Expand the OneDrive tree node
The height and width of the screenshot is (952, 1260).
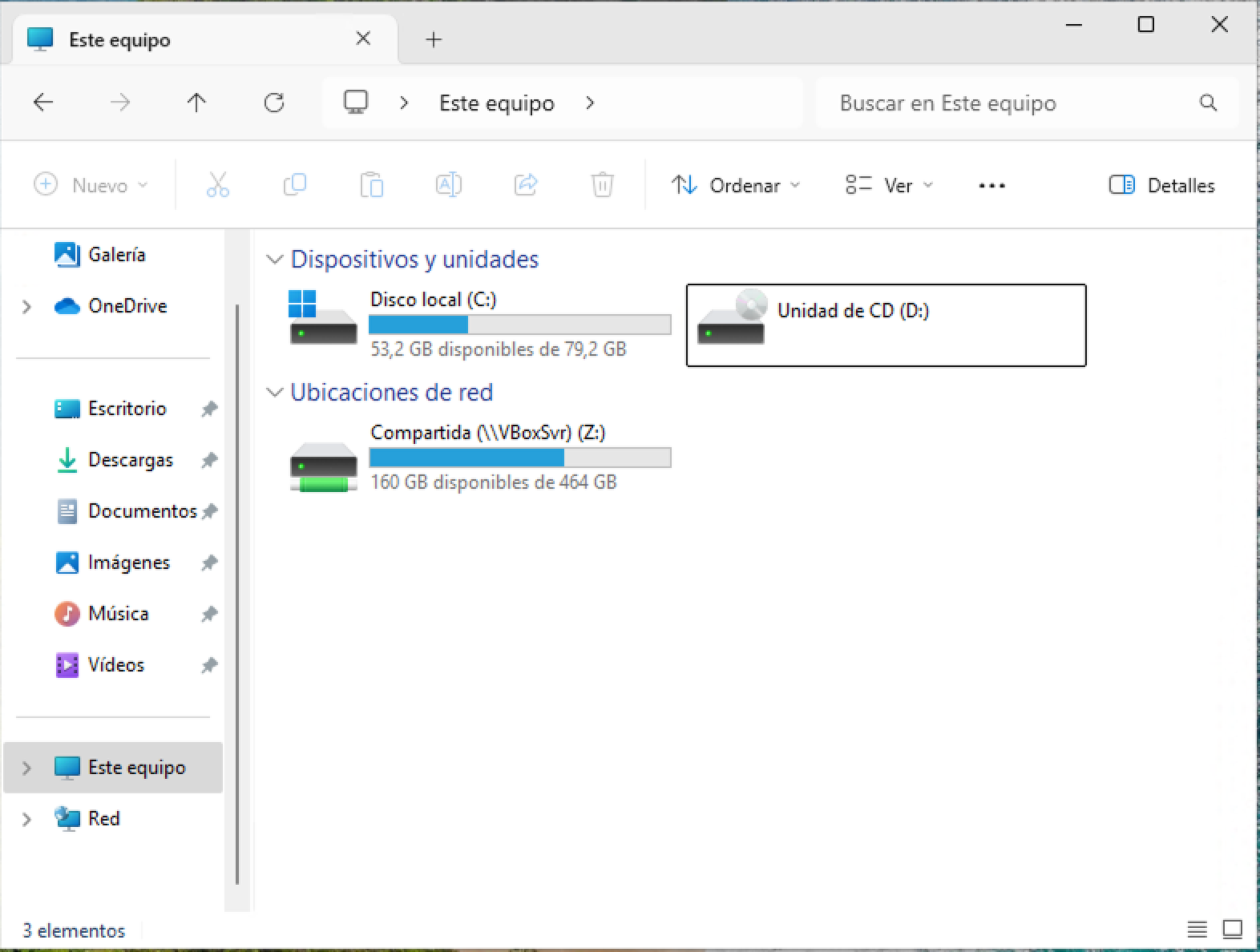(26, 306)
